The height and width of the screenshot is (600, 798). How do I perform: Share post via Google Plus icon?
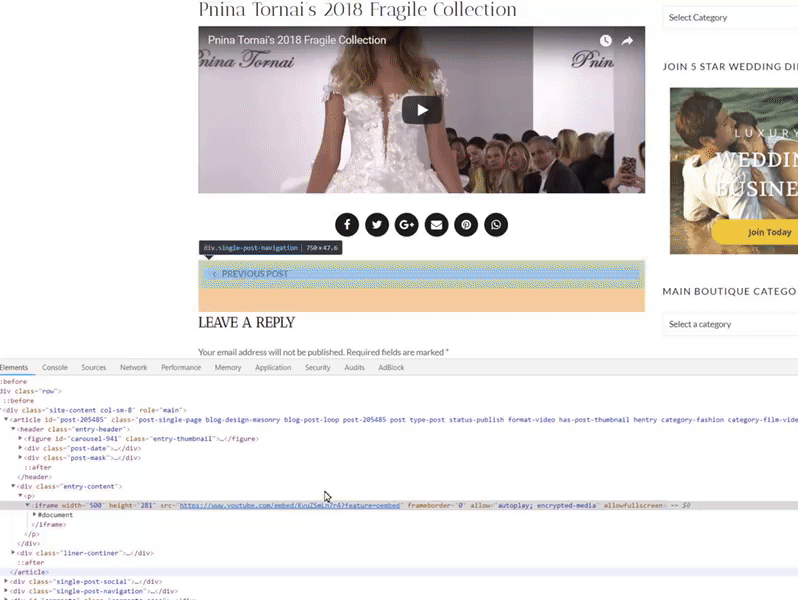[x=407, y=224]
